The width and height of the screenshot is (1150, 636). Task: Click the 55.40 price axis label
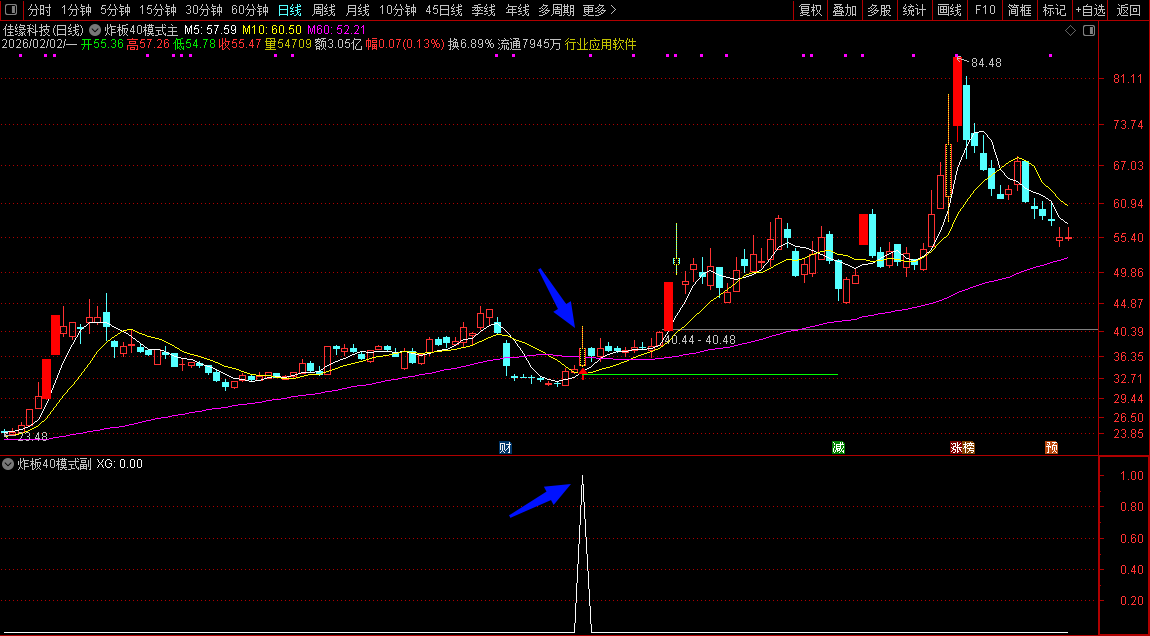(x=1127, y=238)
